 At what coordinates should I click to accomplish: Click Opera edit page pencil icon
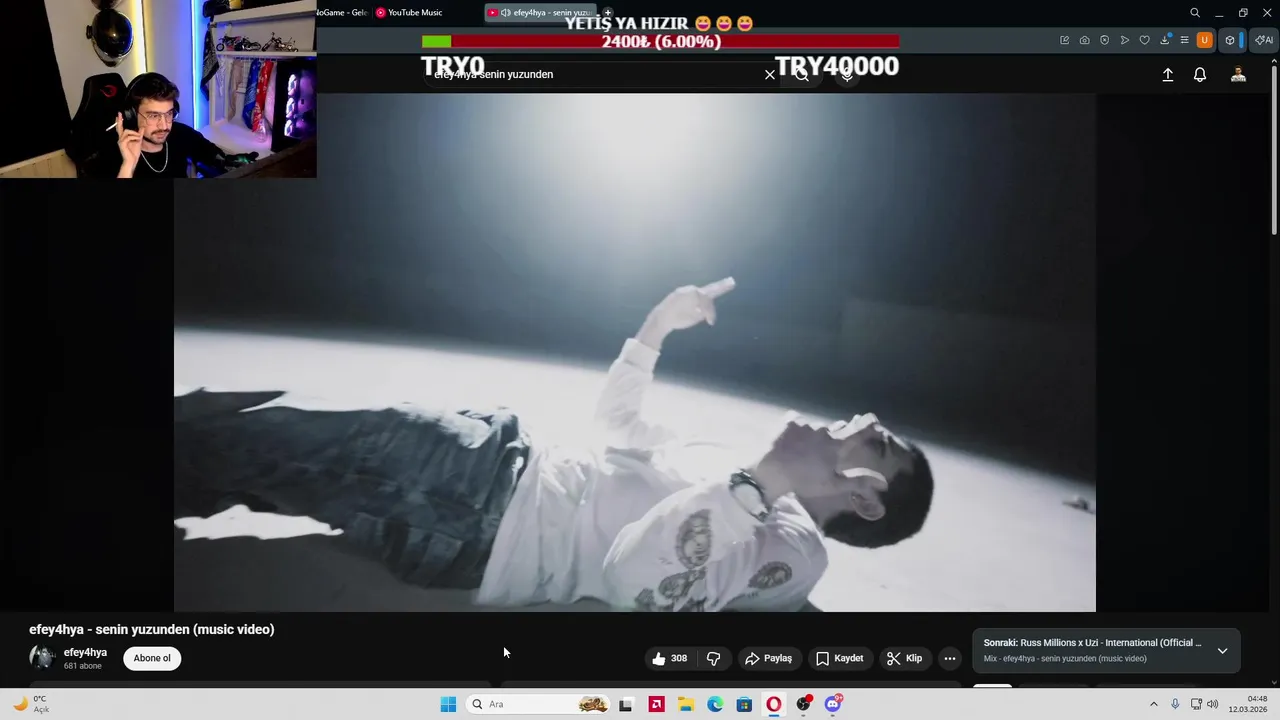1065,40
